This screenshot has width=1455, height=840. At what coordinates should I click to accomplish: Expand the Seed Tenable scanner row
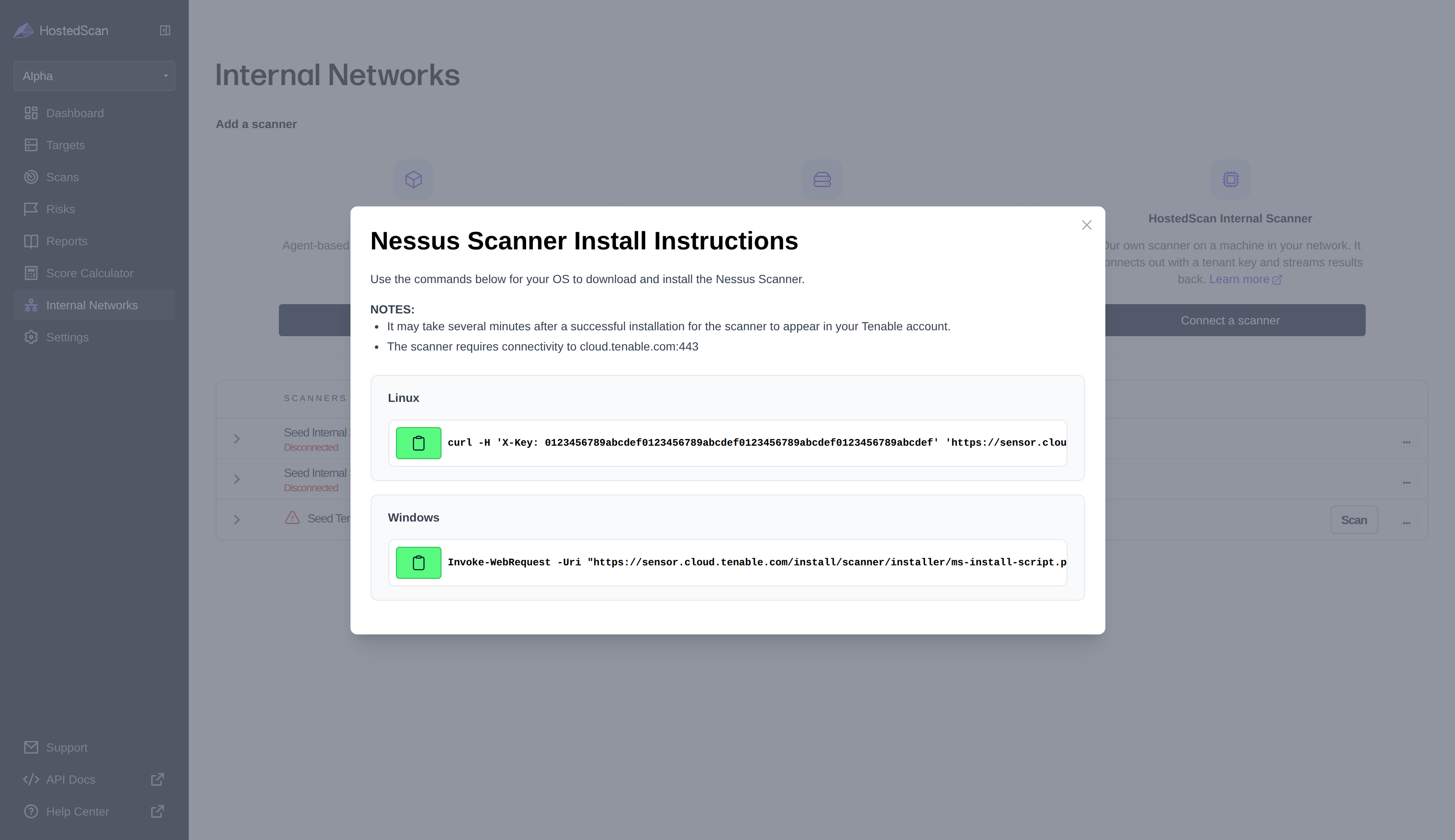click(x=237, y=519)
